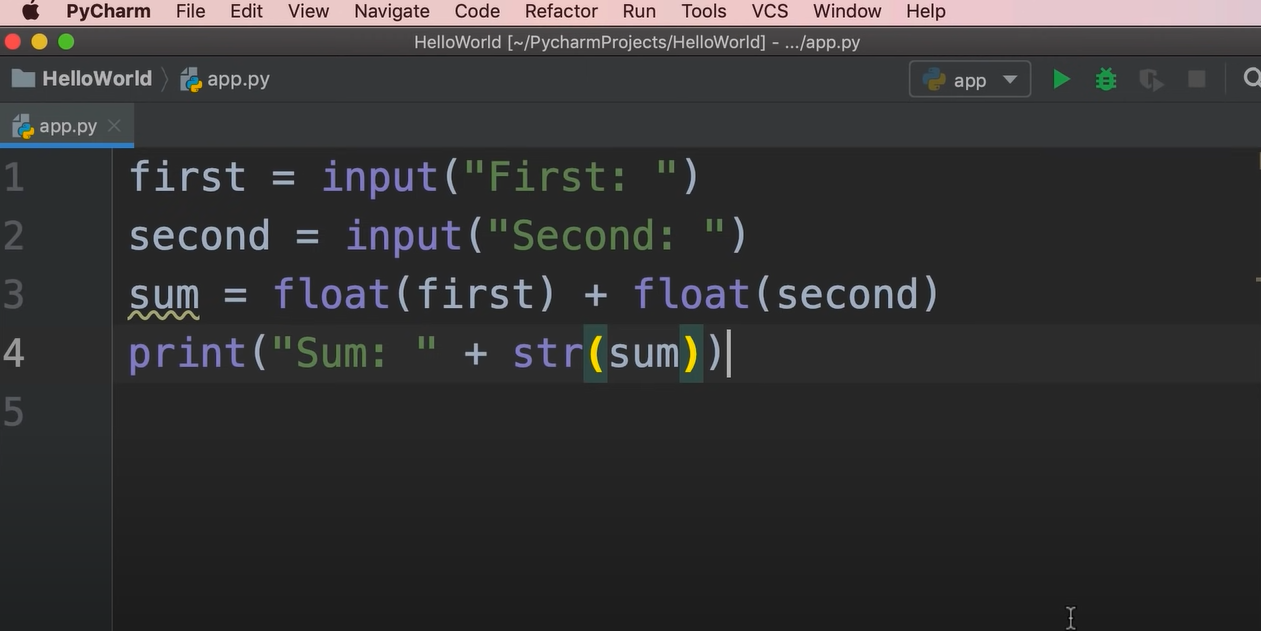This screenshot has height=631, width=1261.
Task: Click line number 5 in the gutter
Action: 13,411
